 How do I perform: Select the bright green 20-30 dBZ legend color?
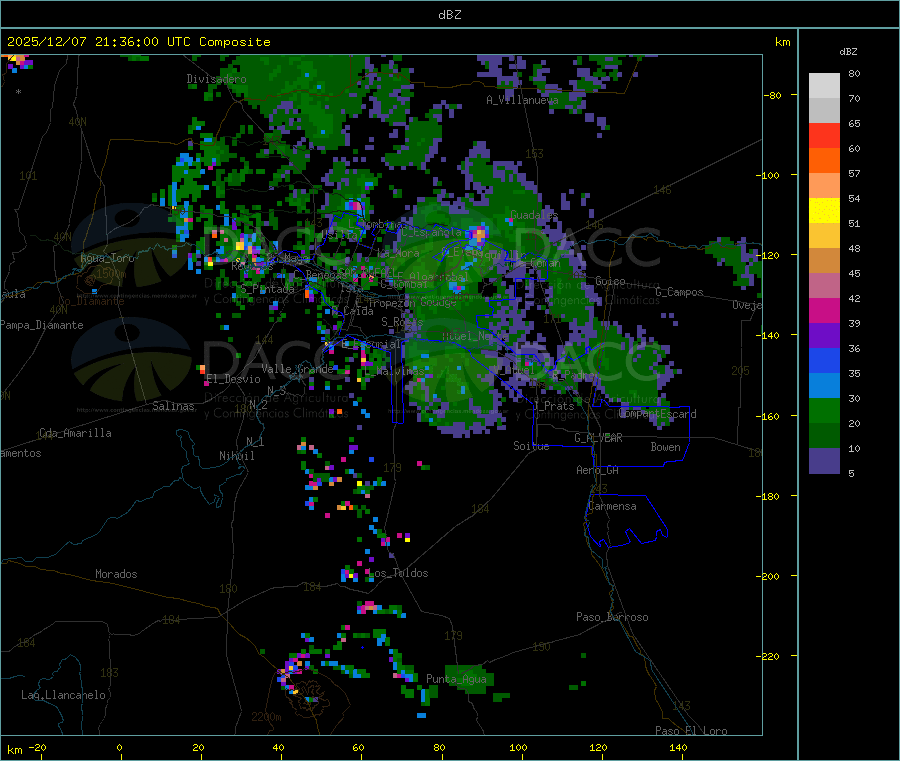[824, 410]
